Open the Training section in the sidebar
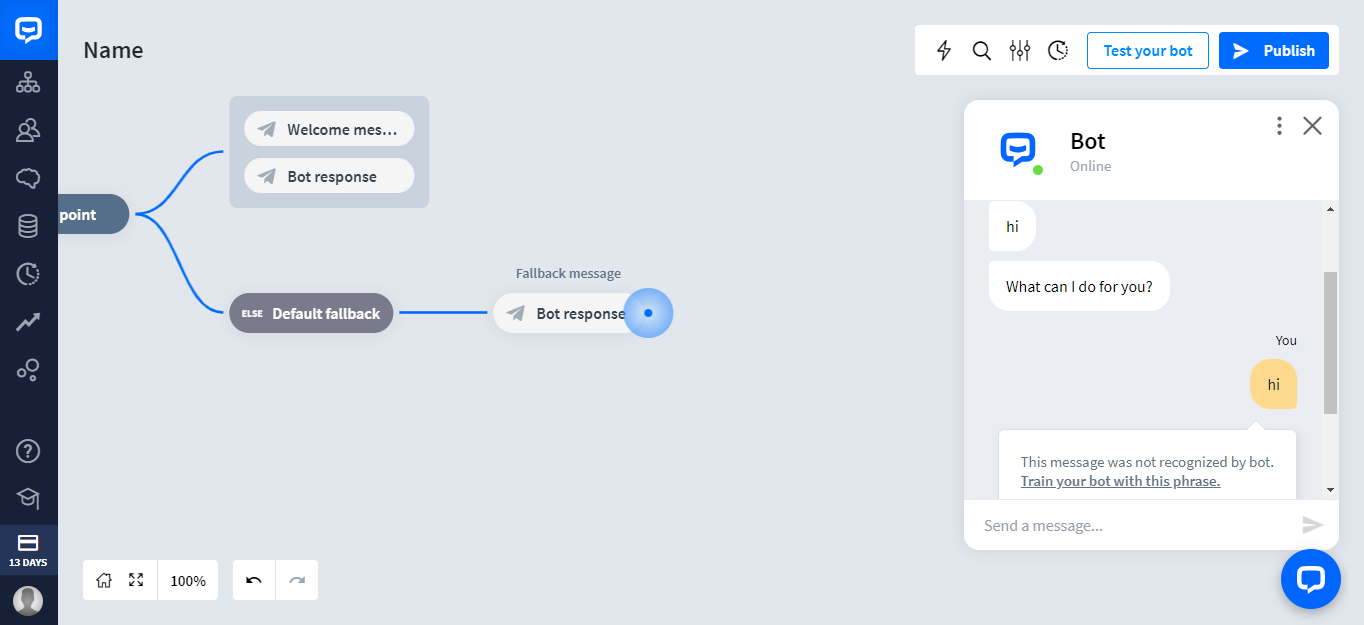The width and height of the screenshot is (1364, 625). coord(28,178)
